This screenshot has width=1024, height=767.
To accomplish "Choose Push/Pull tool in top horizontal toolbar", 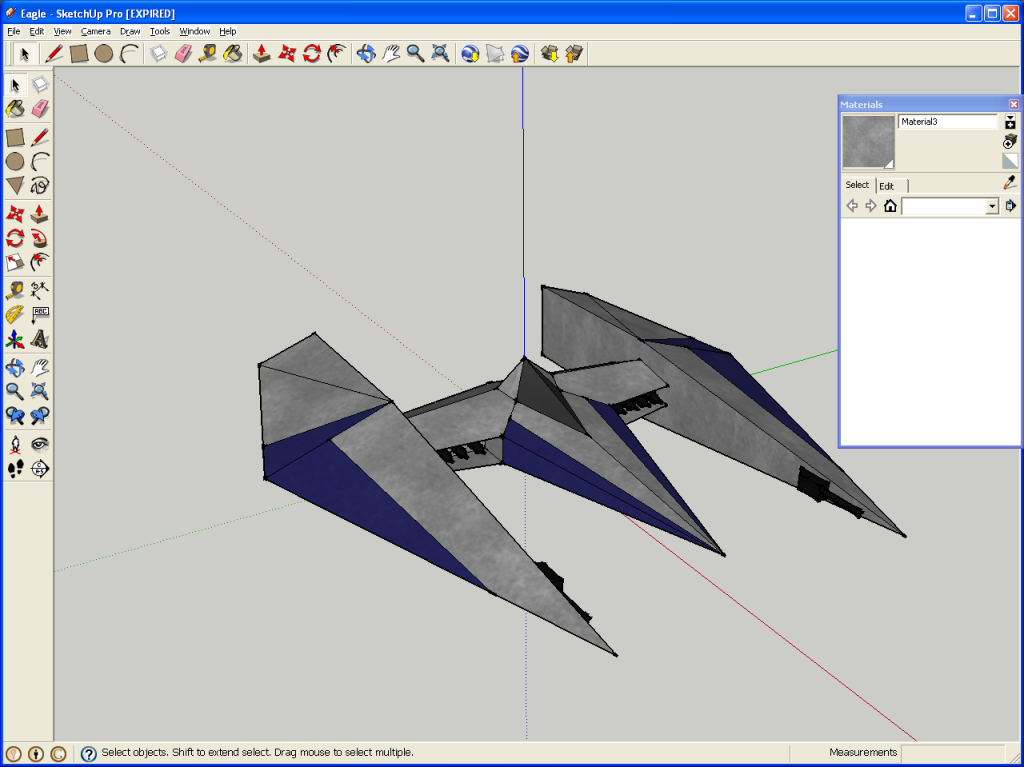I will pyautogui.click(x=262, y=54).
